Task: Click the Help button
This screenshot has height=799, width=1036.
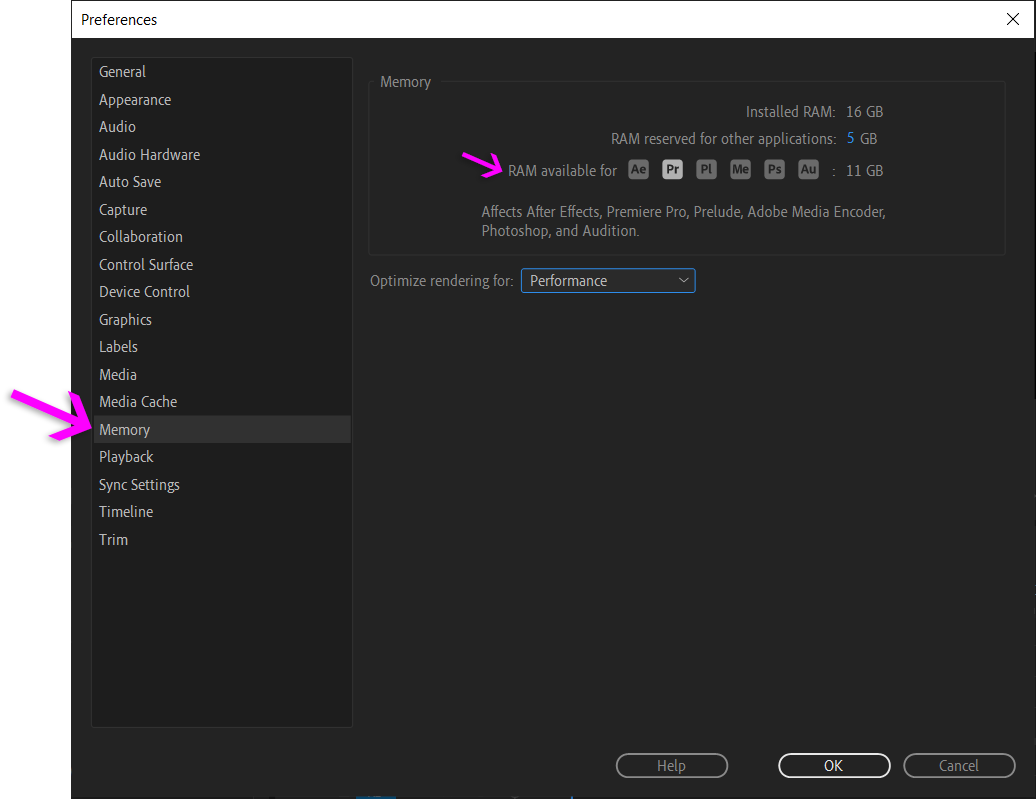Action: click(671, 765)
